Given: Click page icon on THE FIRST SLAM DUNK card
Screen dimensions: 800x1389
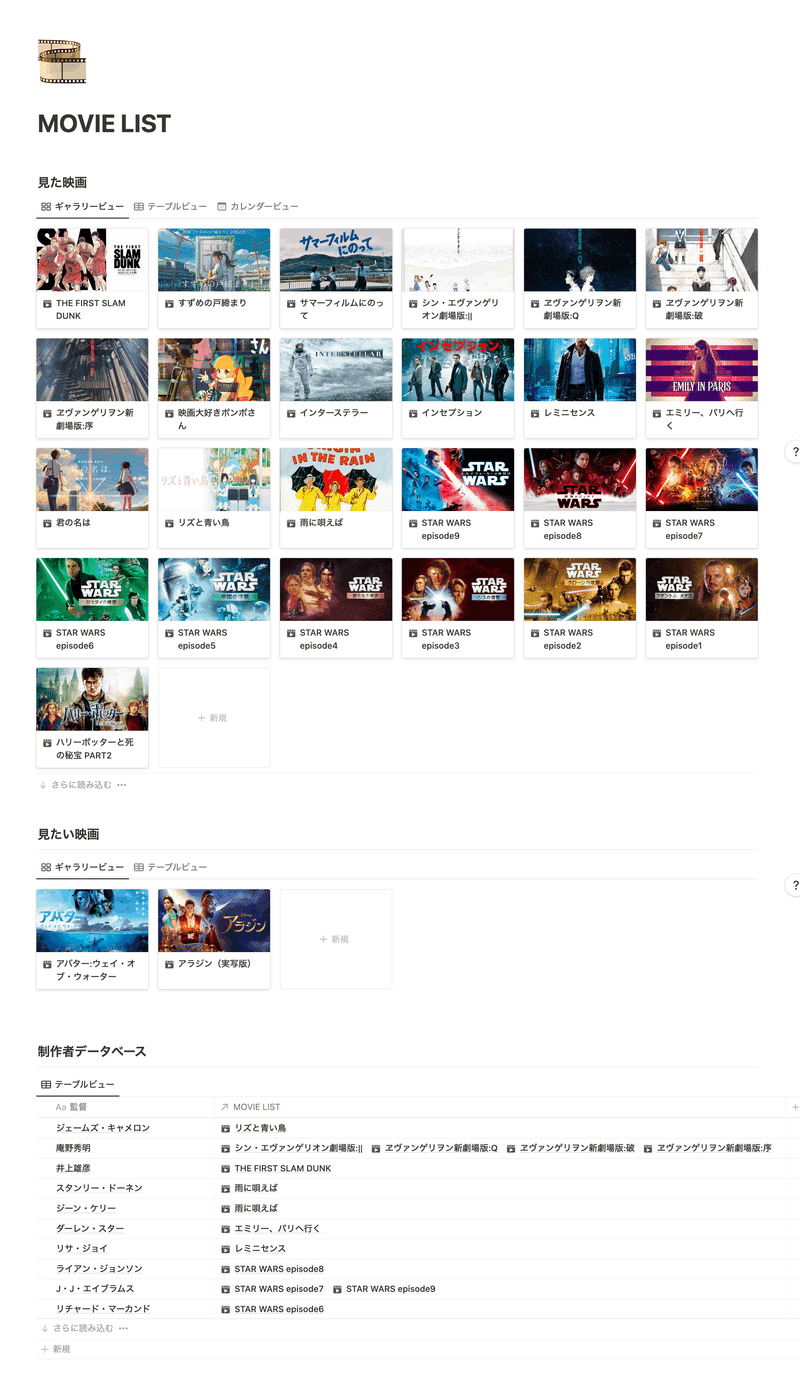Looking at the screenshot, I should pos(47,303).
